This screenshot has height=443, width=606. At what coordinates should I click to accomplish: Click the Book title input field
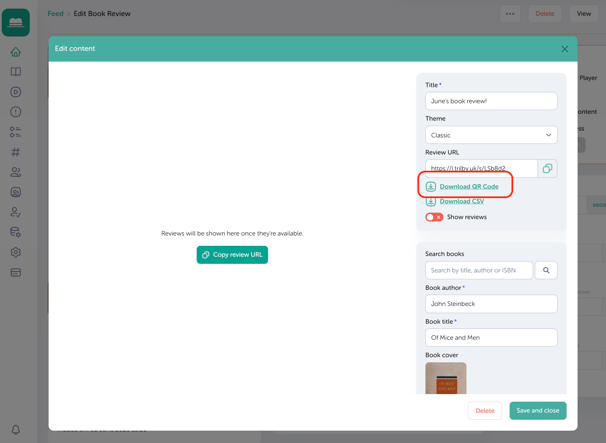click(491, 337)
